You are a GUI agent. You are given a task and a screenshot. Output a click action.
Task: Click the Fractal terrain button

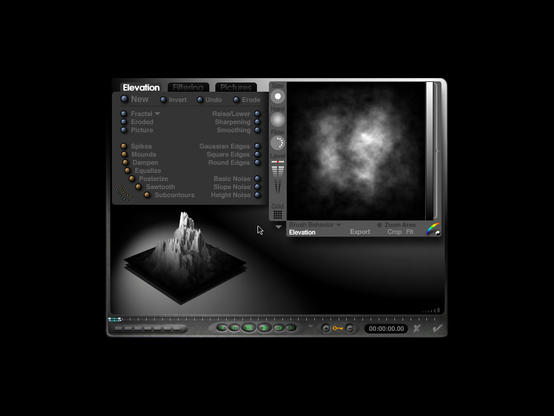click(x=124, y=113)
